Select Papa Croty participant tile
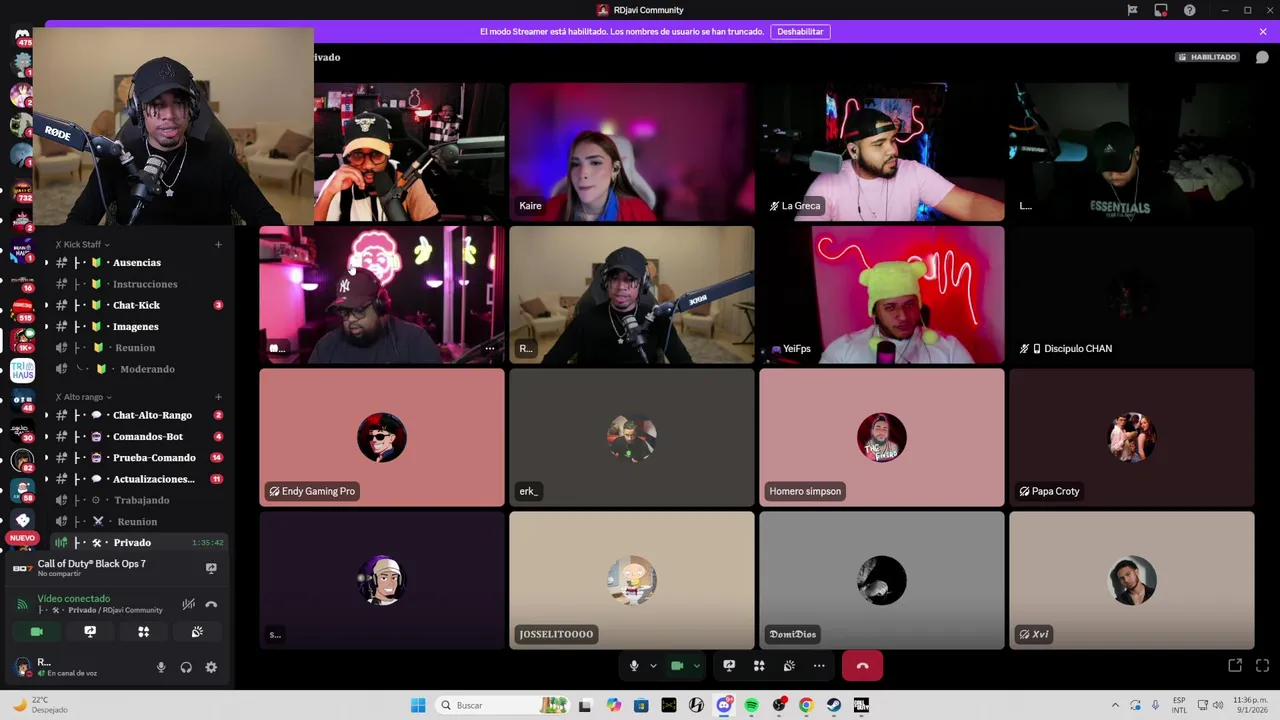Screen dimensions: 1280x720 pos(1132,438)
